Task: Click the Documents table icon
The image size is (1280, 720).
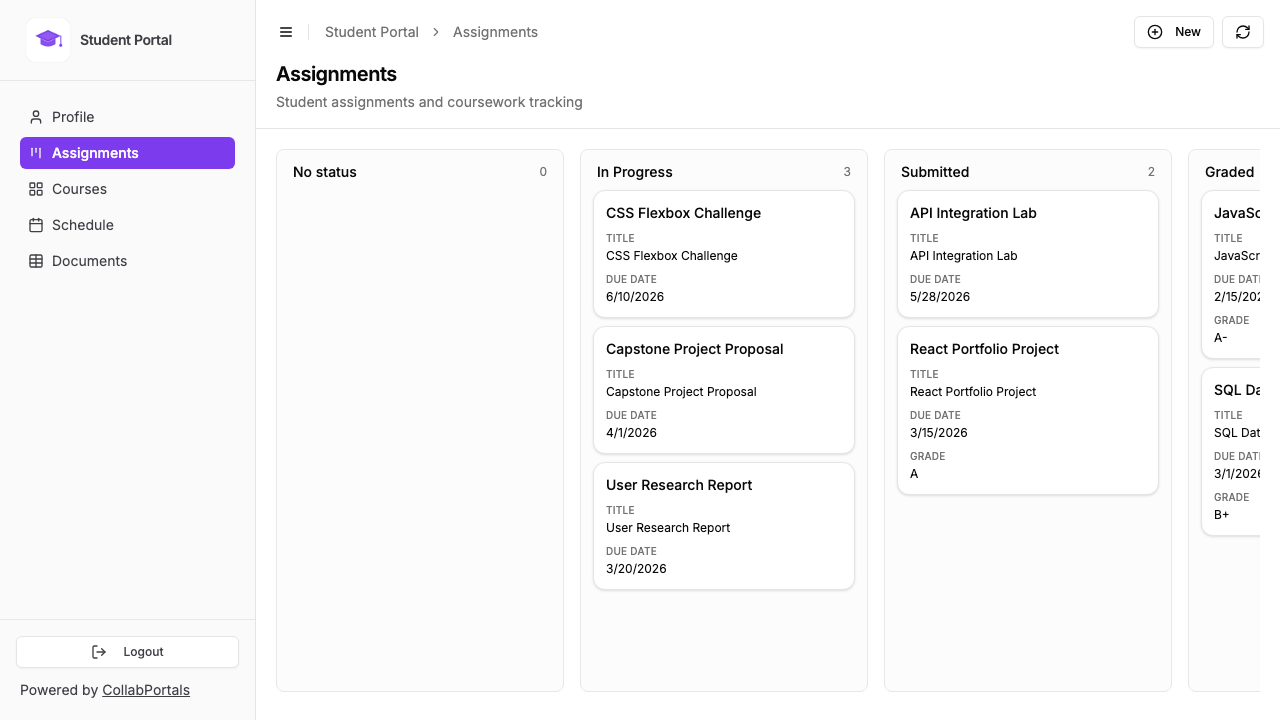Action: point(36,261)
